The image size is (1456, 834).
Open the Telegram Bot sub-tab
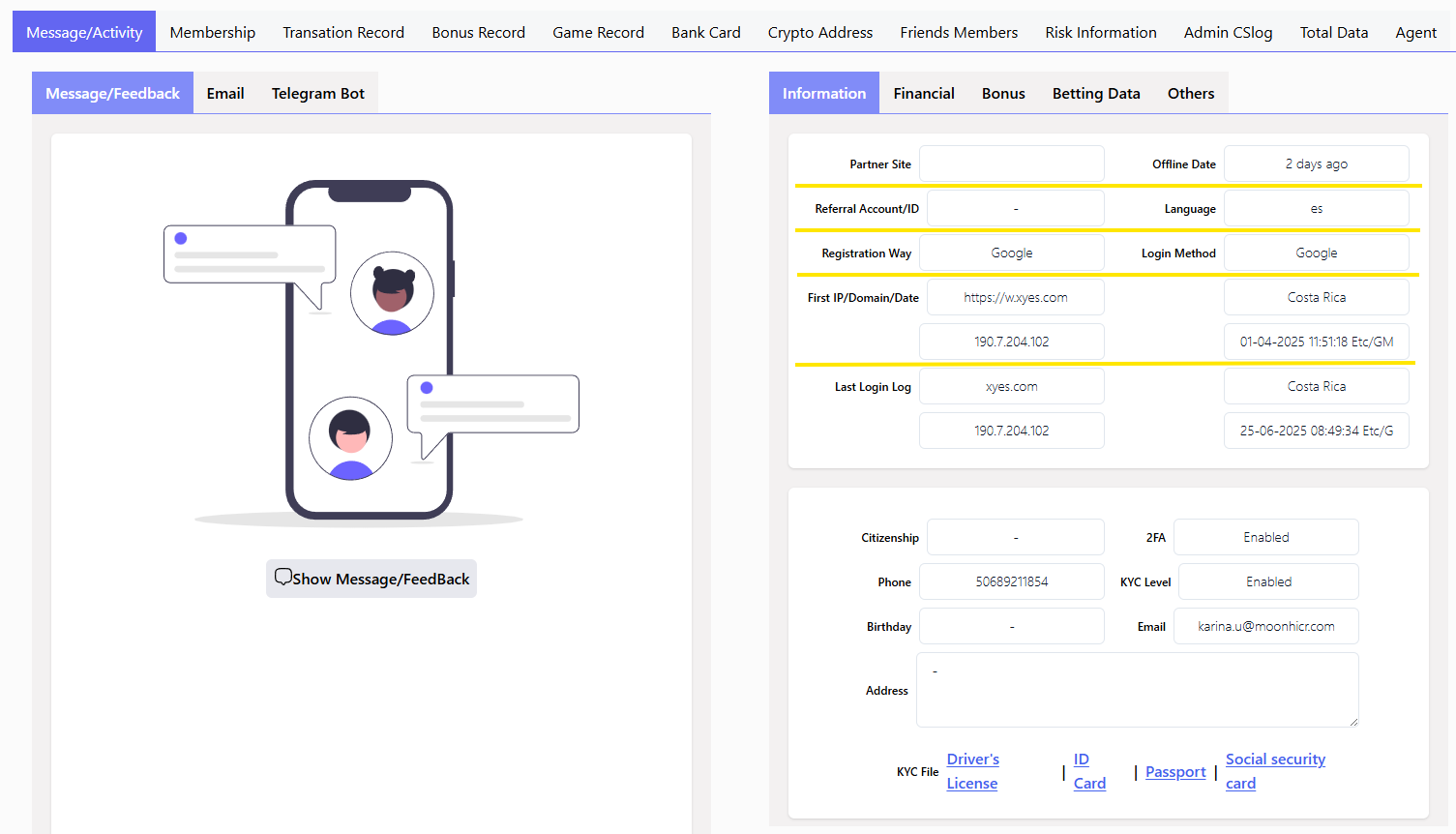coord(317,93)
